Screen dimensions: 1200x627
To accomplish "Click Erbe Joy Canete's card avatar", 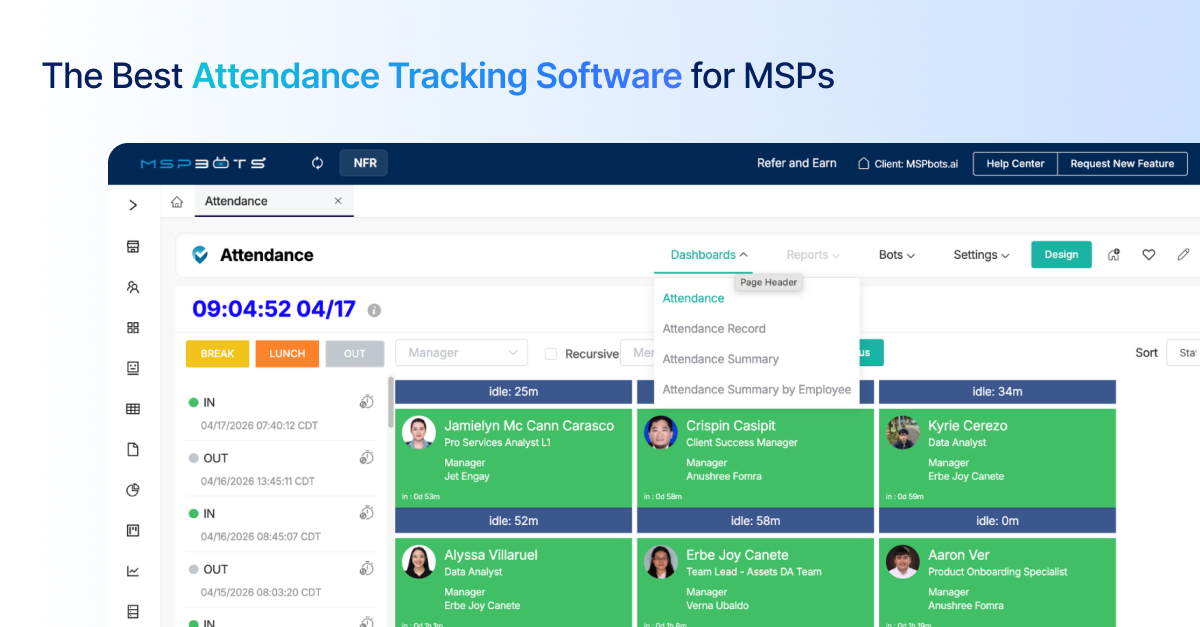I will [661, 562].
